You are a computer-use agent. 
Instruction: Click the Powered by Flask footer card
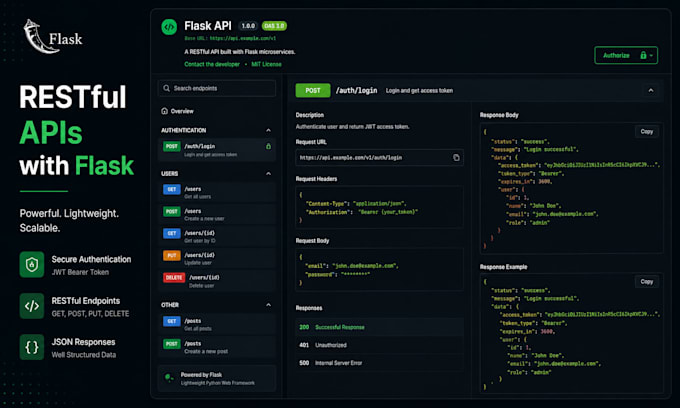pos(217,379)
